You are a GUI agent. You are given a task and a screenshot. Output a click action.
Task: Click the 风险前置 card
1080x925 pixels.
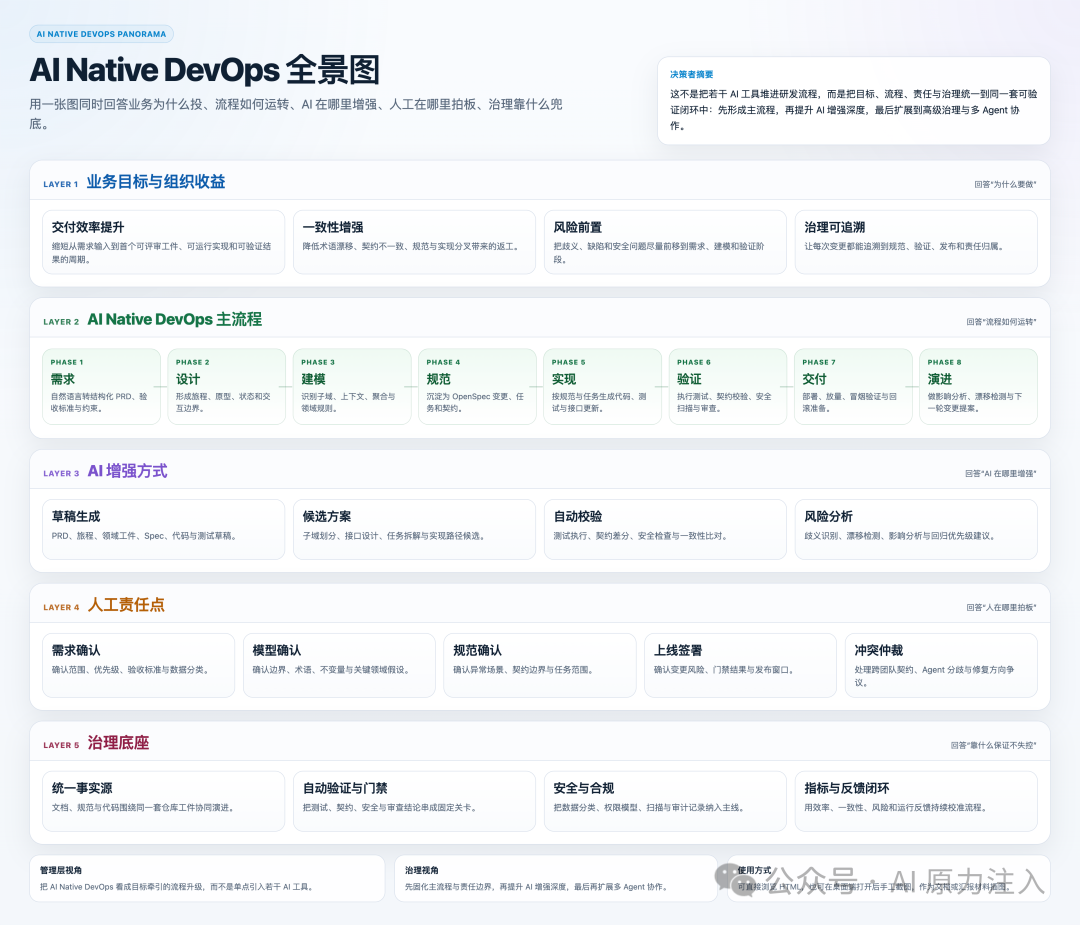pos(665,242)
